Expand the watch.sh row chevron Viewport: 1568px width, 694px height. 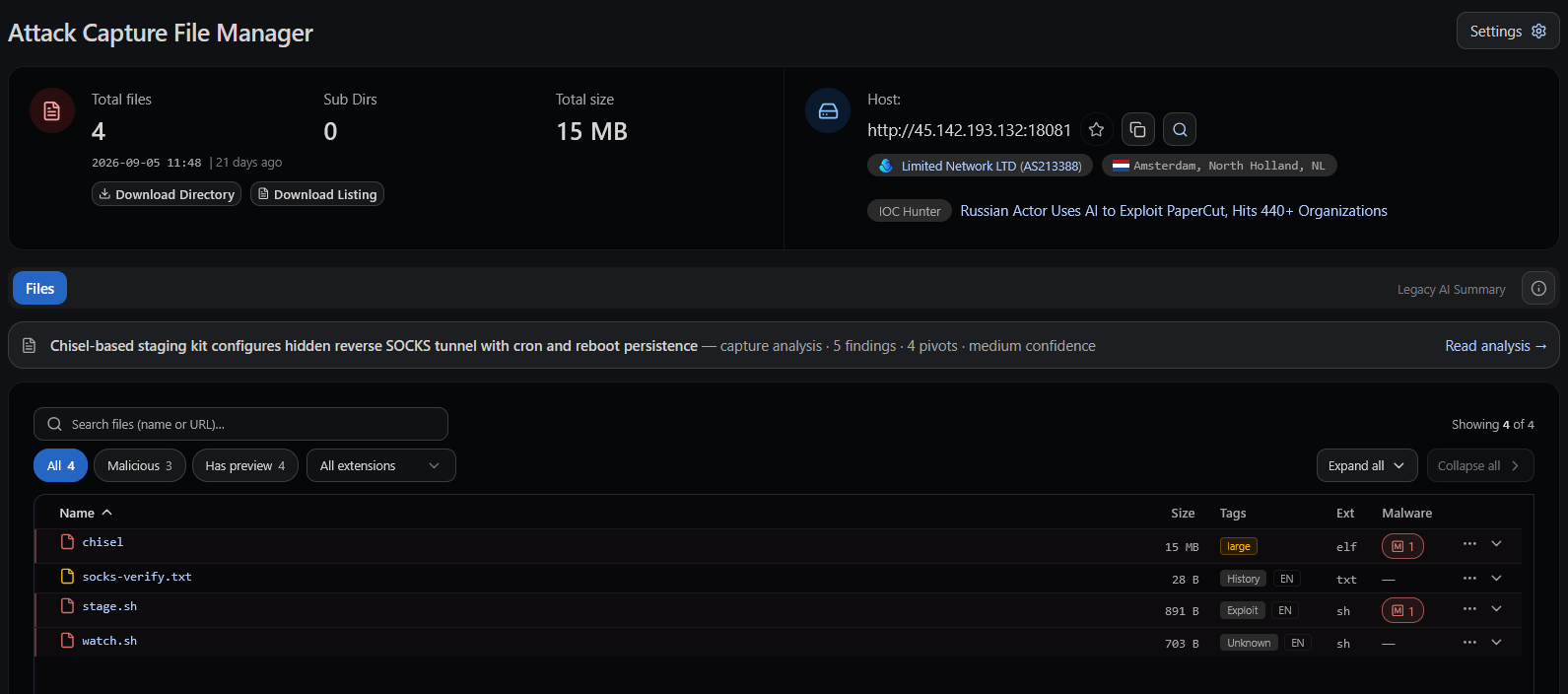pos(1496,642)
